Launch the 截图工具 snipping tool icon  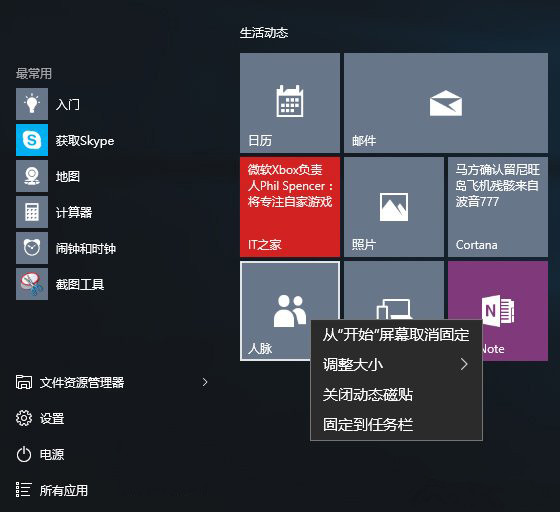32,284
